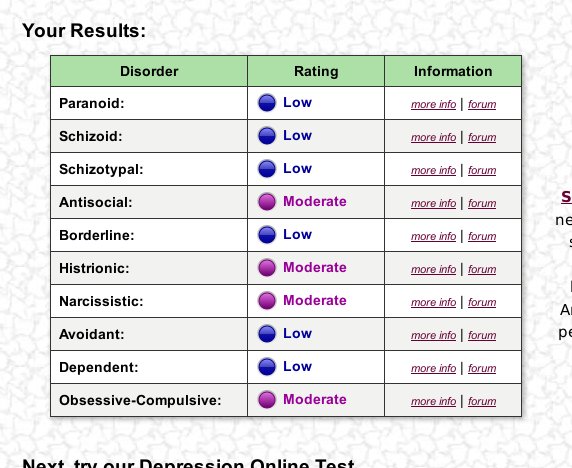Screen dimensions: 572x468
Task: Click the Rating column header
Action: coord(316,71)
